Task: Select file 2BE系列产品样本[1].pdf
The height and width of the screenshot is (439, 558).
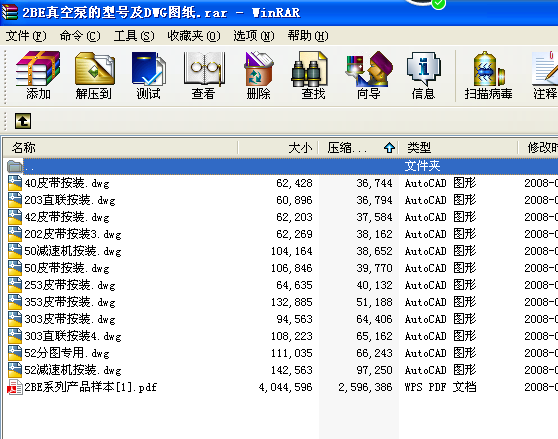Action: point(90,387)
